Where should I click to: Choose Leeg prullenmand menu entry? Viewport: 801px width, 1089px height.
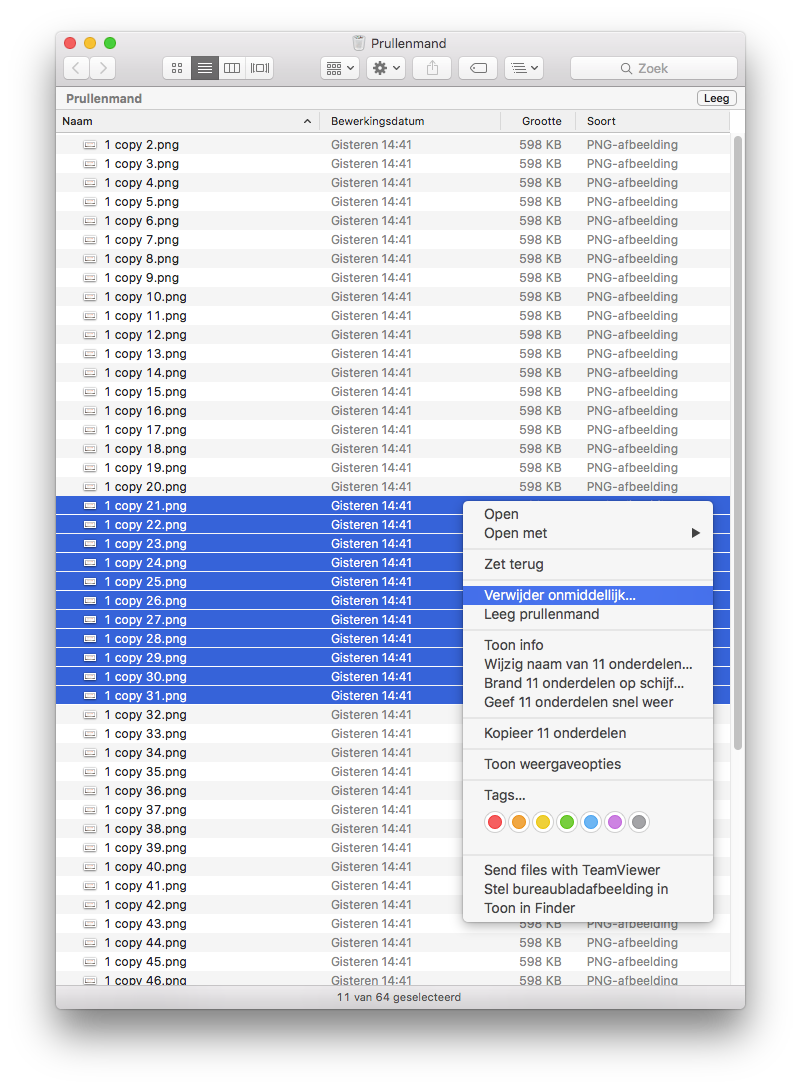tap(588, 614)
